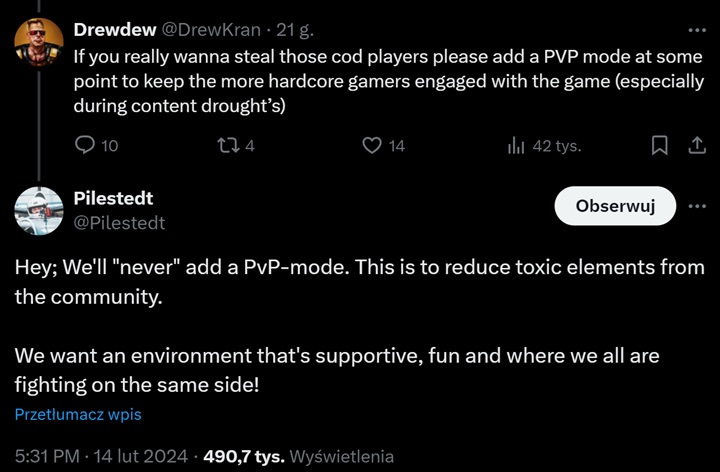Open view analytics icon showing 42 tys.
This screenshot has width=720, height=472.
click(516, 146)
